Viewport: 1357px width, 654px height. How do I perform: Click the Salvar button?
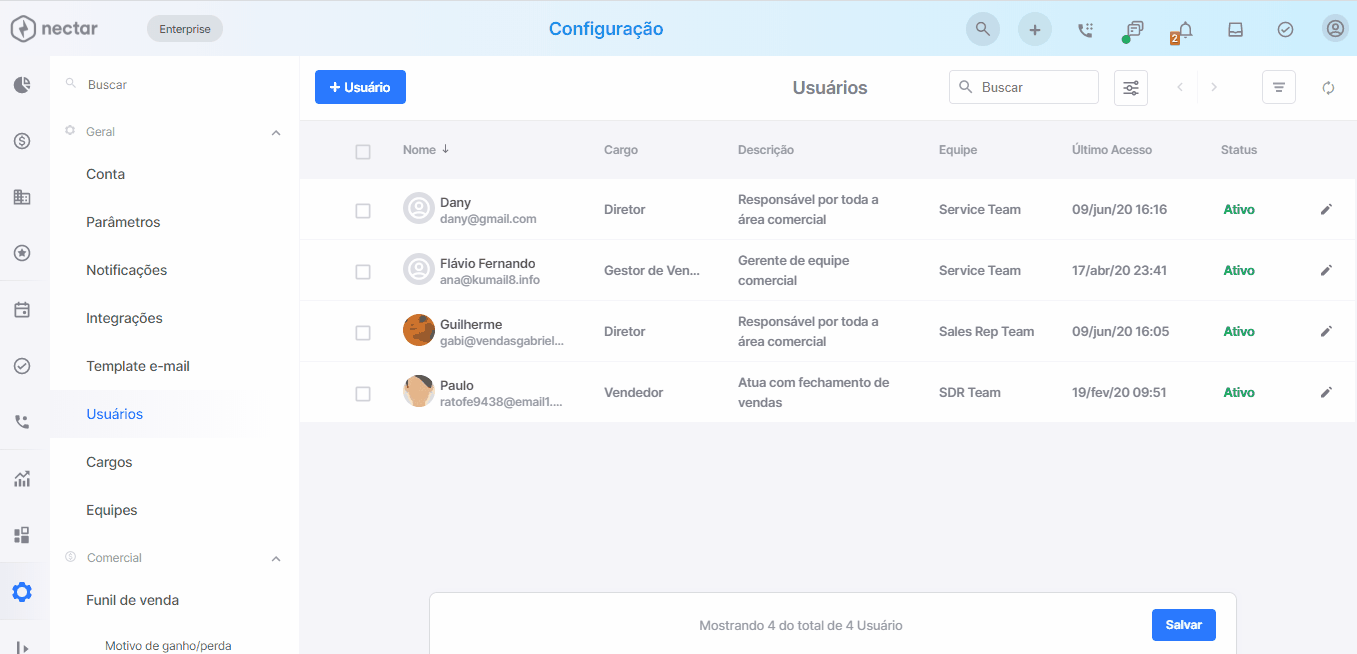pos(1184,625)
